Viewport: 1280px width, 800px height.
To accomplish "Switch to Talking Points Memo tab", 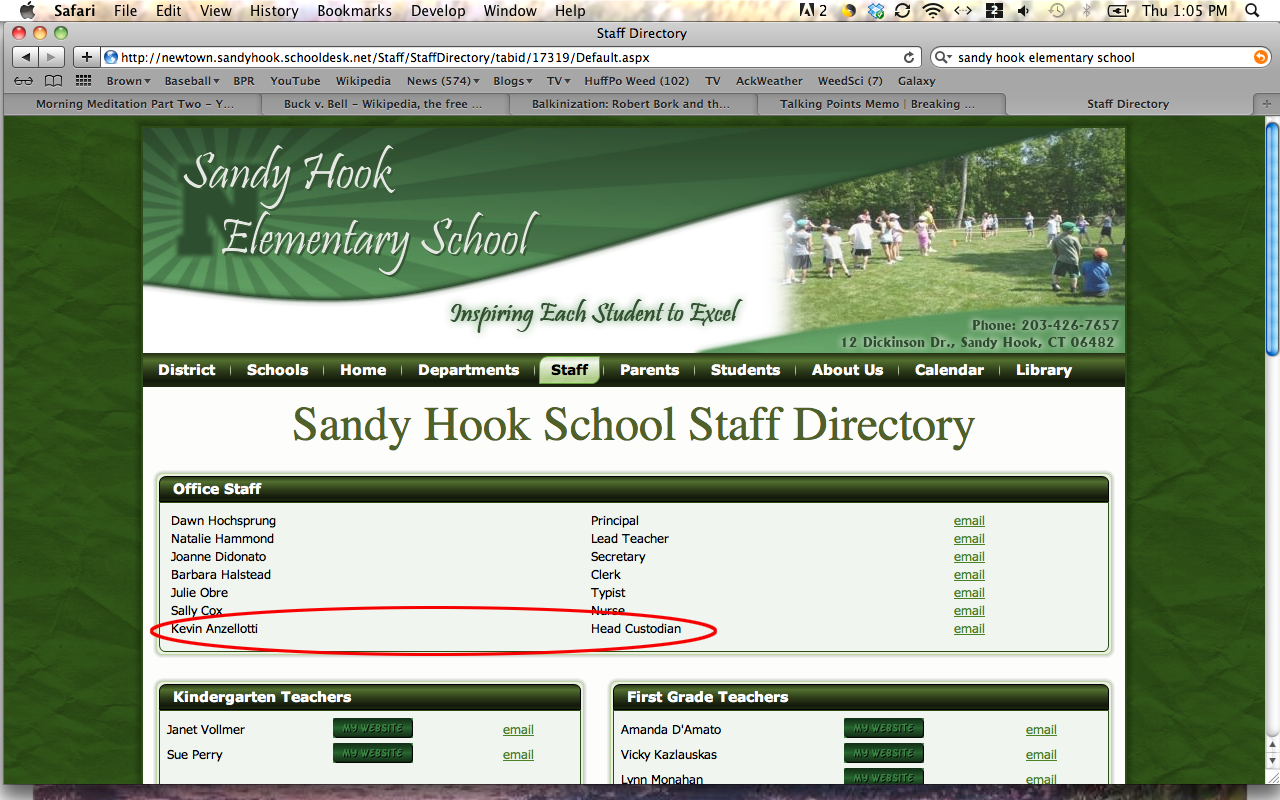I will [881, 104].
